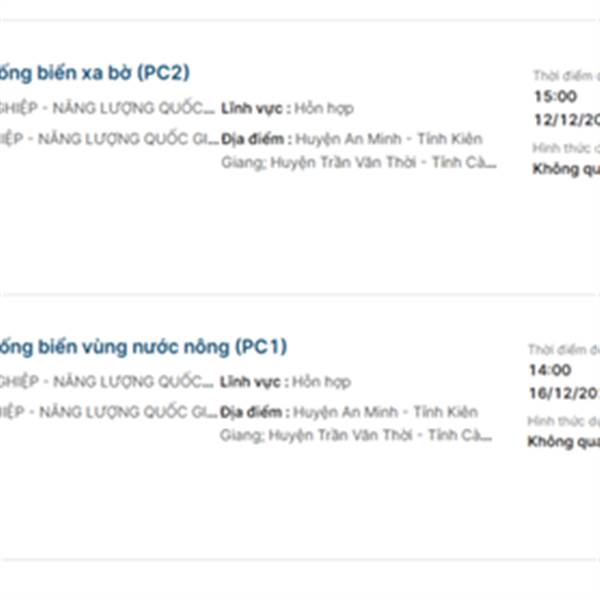This screenshot has width=600, height=600.
Task: Click the first 'NĂNG LƯỢNG QUỐC...' line in PC1 card
Action: click(107, 382)
